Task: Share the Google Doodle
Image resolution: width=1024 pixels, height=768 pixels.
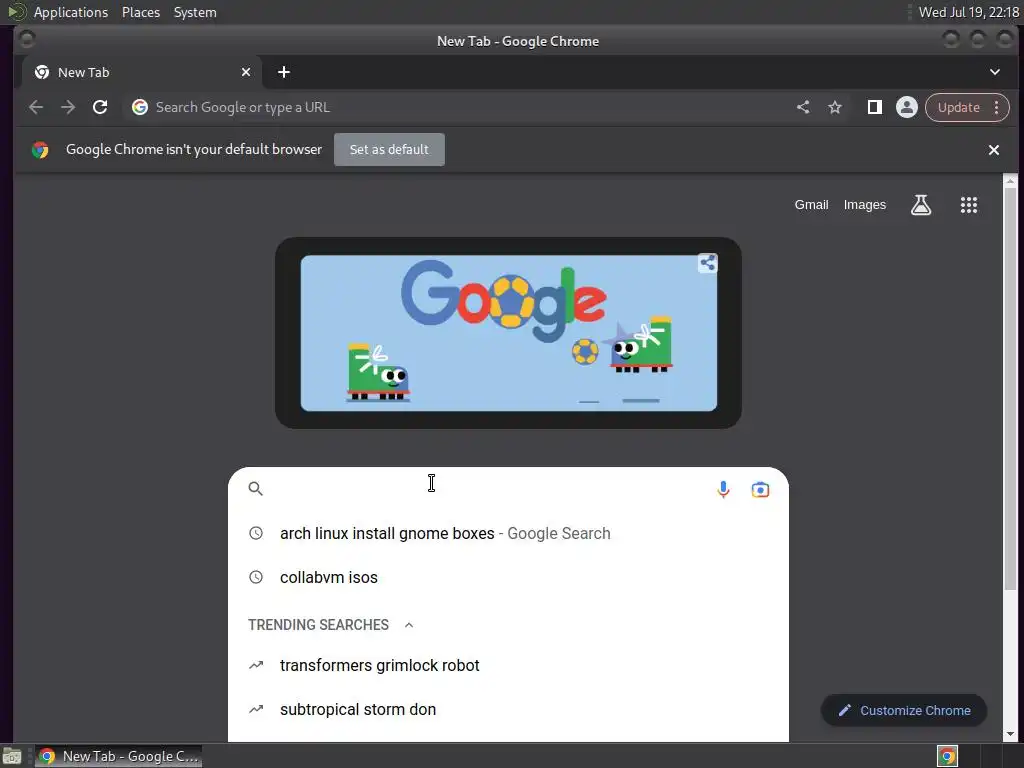Action: click(707, 263)
